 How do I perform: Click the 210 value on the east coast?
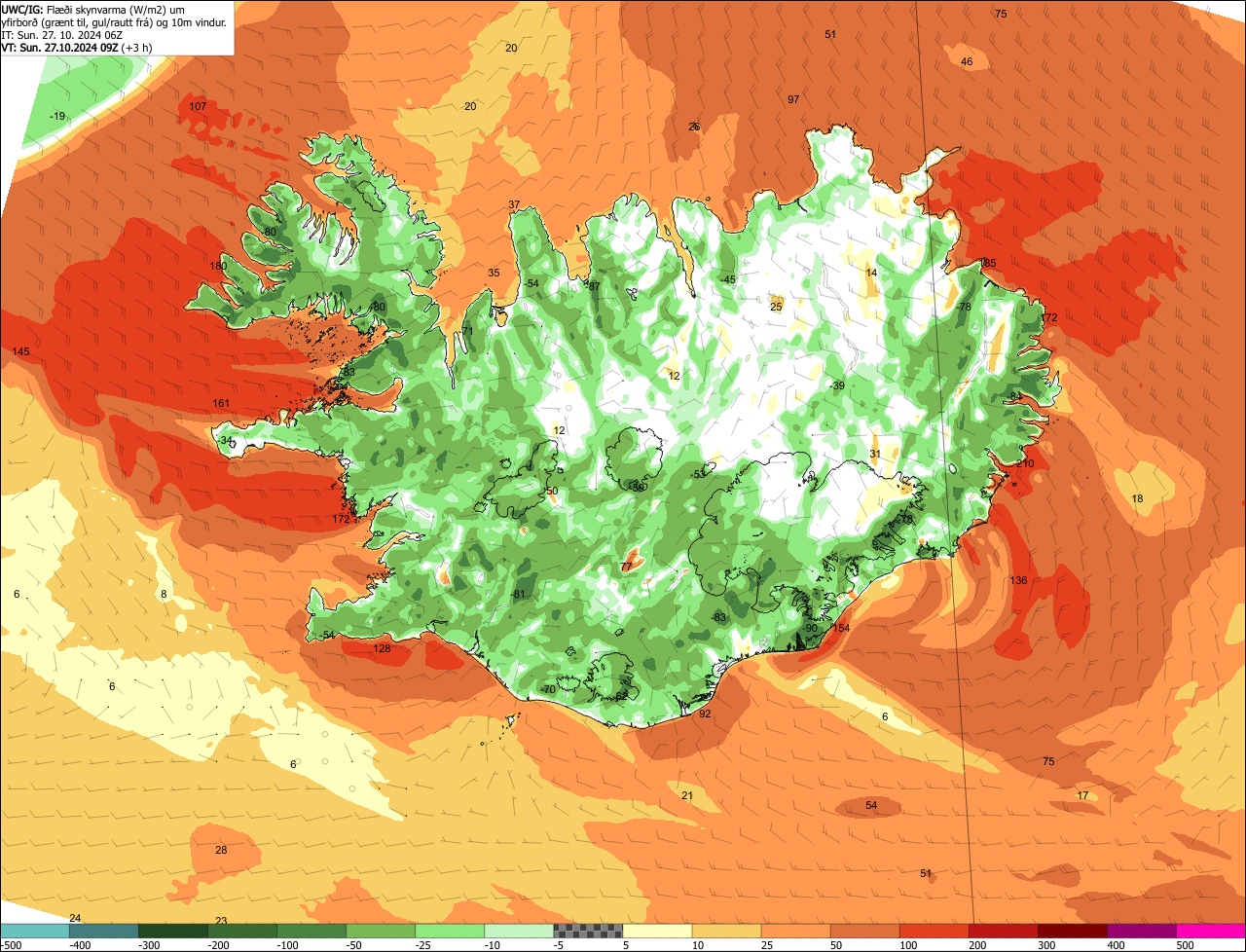pos(1025,464)
